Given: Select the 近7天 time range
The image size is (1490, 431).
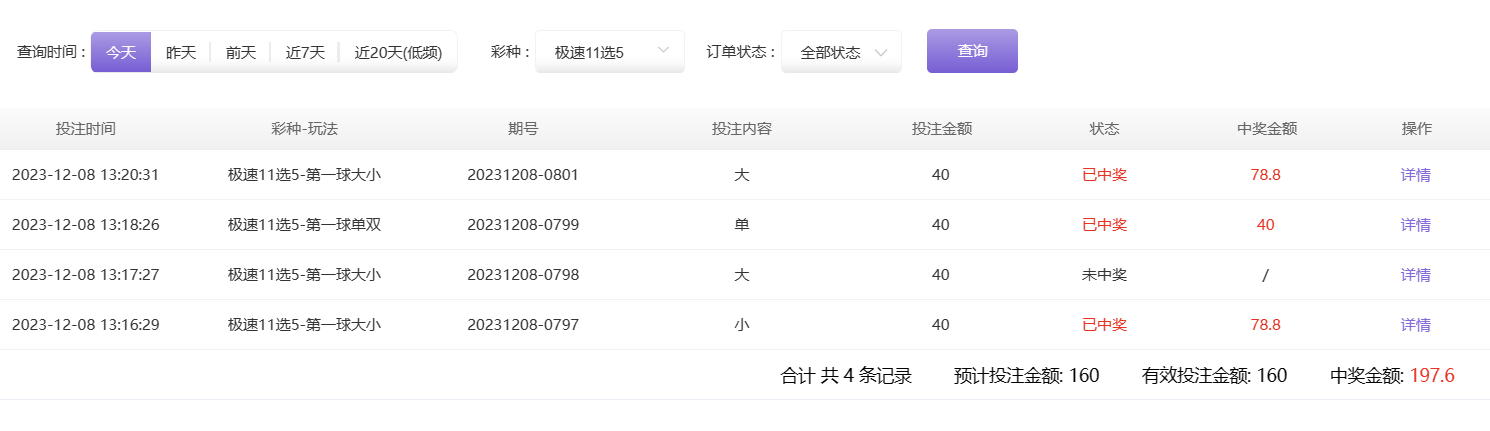Looking at the screenshot, I should pyautogui.click(x=305, y=52).
